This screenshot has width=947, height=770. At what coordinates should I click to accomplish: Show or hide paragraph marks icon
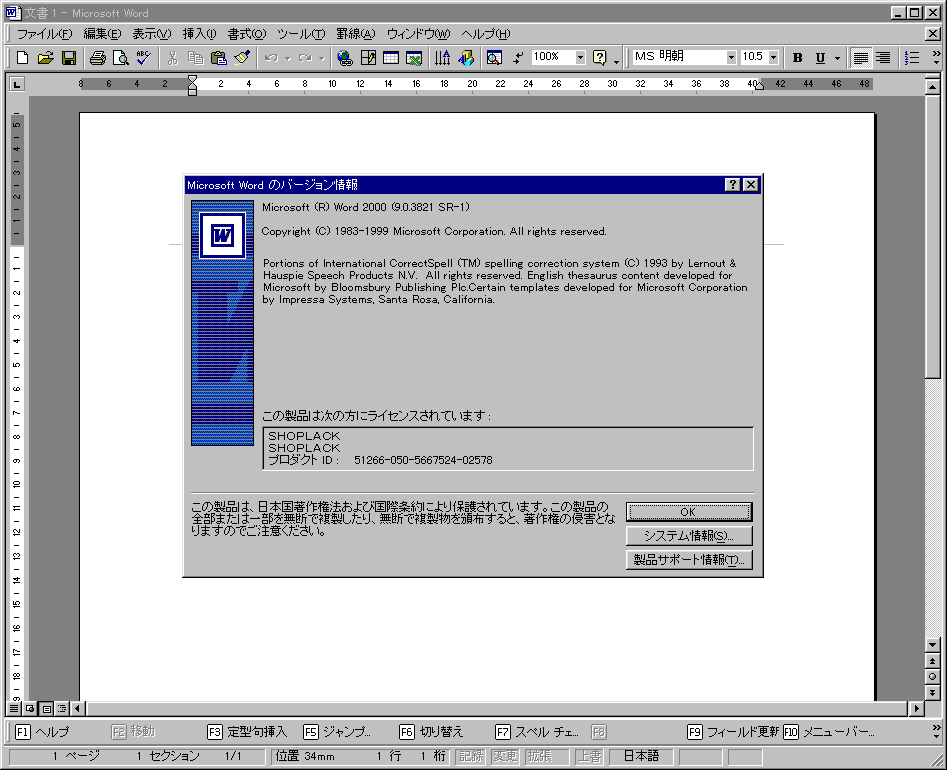coord(518,57)
